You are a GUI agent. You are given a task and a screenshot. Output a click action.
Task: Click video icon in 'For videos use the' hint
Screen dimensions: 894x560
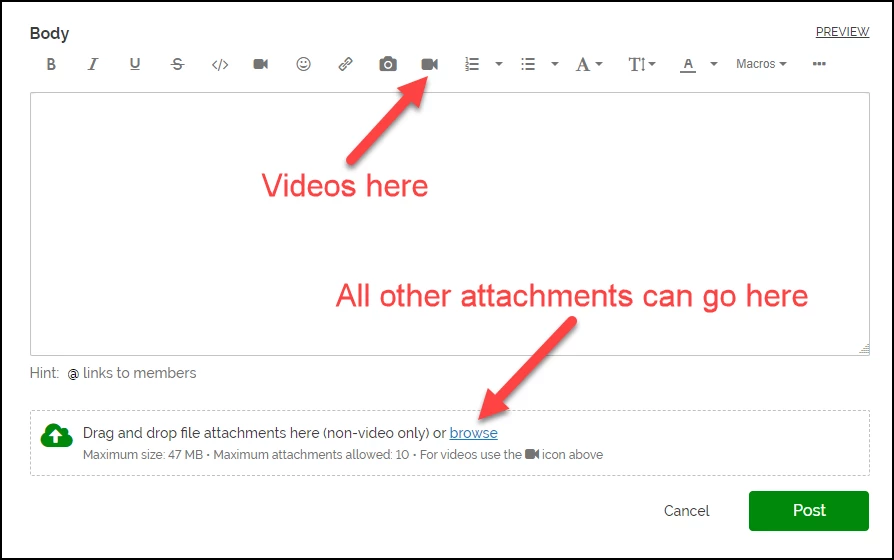[532, 454]
